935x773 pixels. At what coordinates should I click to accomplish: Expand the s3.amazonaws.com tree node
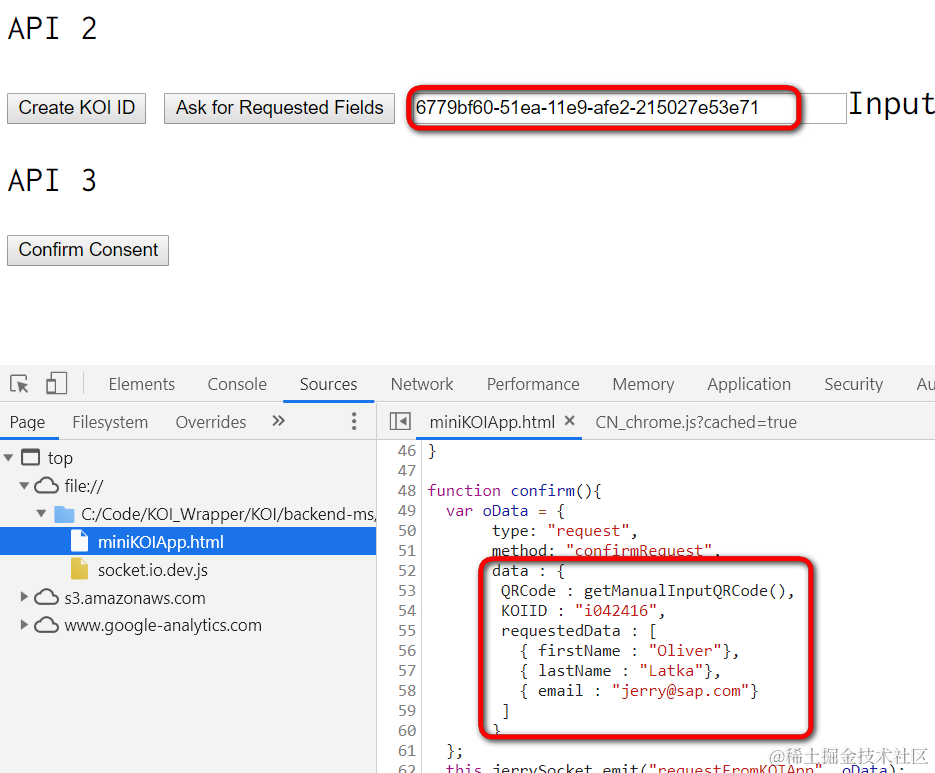24,597
